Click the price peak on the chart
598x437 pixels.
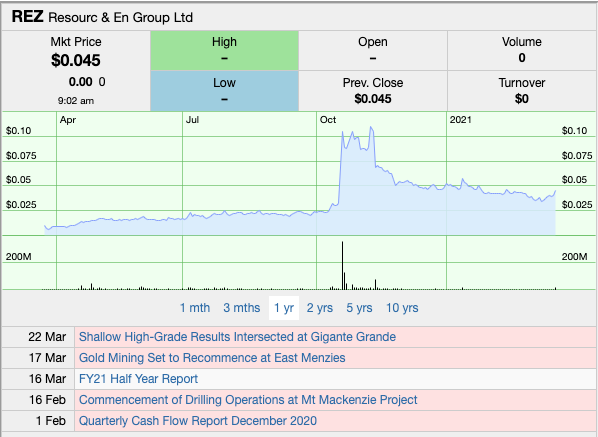click(x=371, y=127)
